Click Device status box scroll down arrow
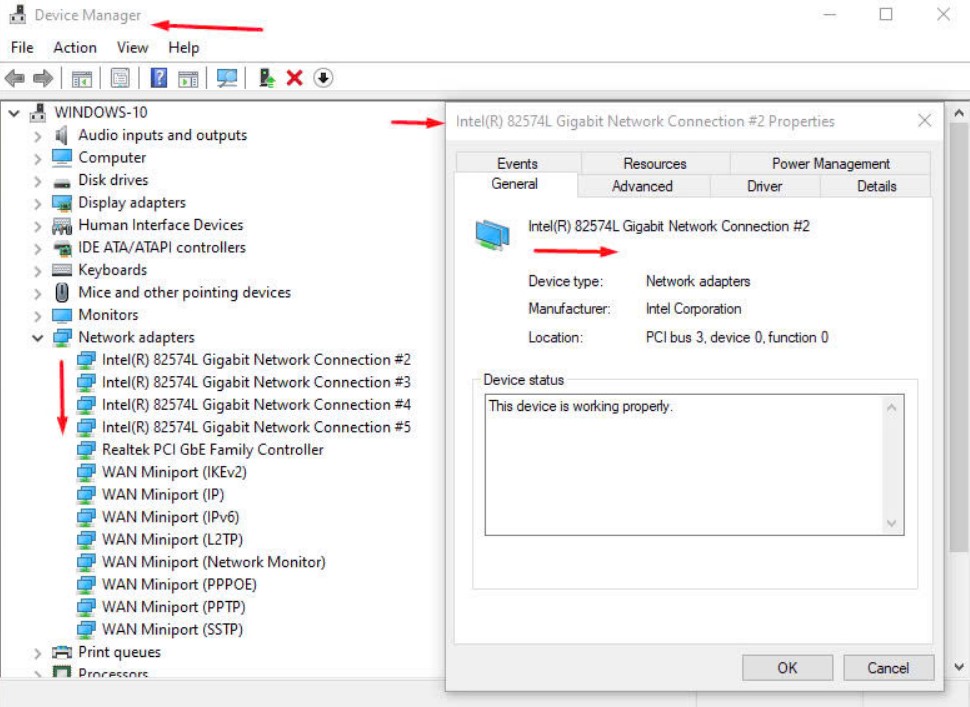Viewport: 970px width, 707px height. pos(891,523)
